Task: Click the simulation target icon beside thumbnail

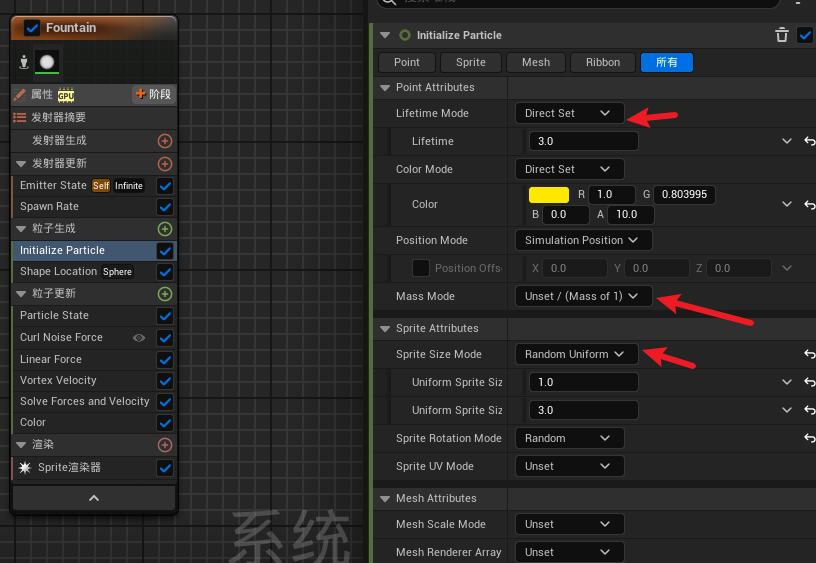Action: (x=23, y=62)
